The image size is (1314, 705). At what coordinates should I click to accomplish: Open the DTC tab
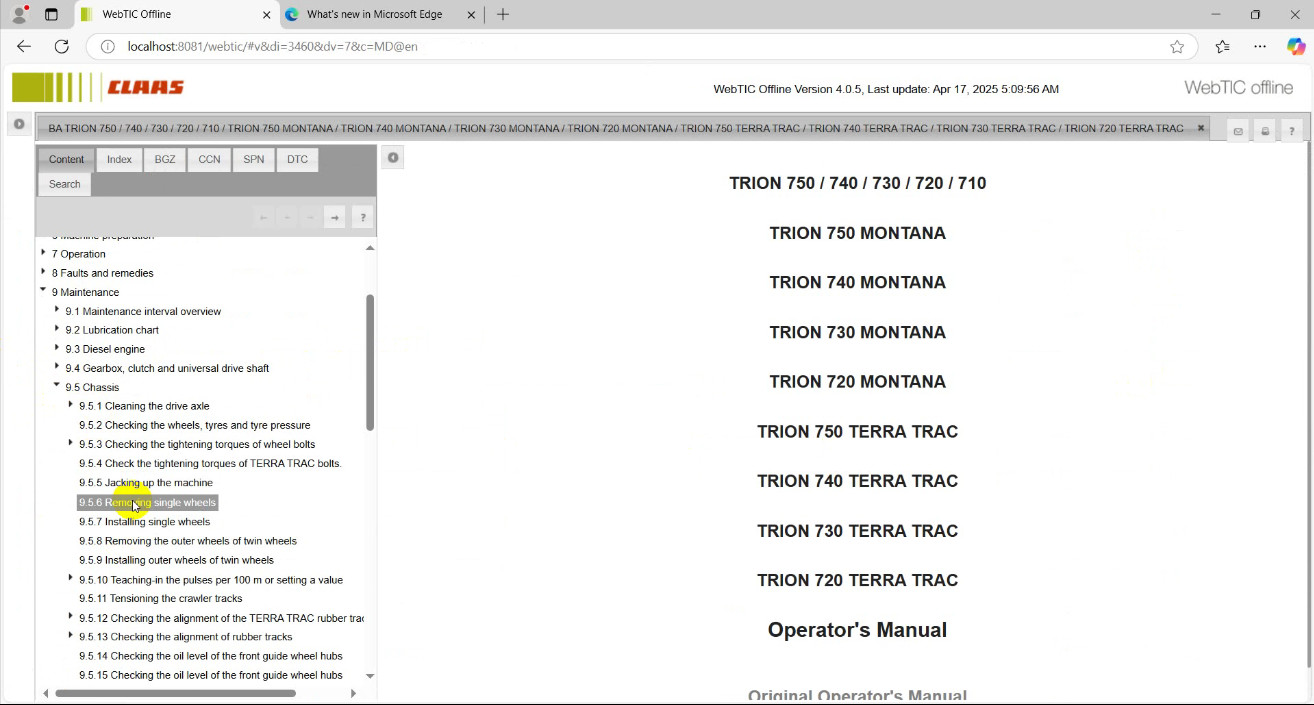[x=297, y=160]
